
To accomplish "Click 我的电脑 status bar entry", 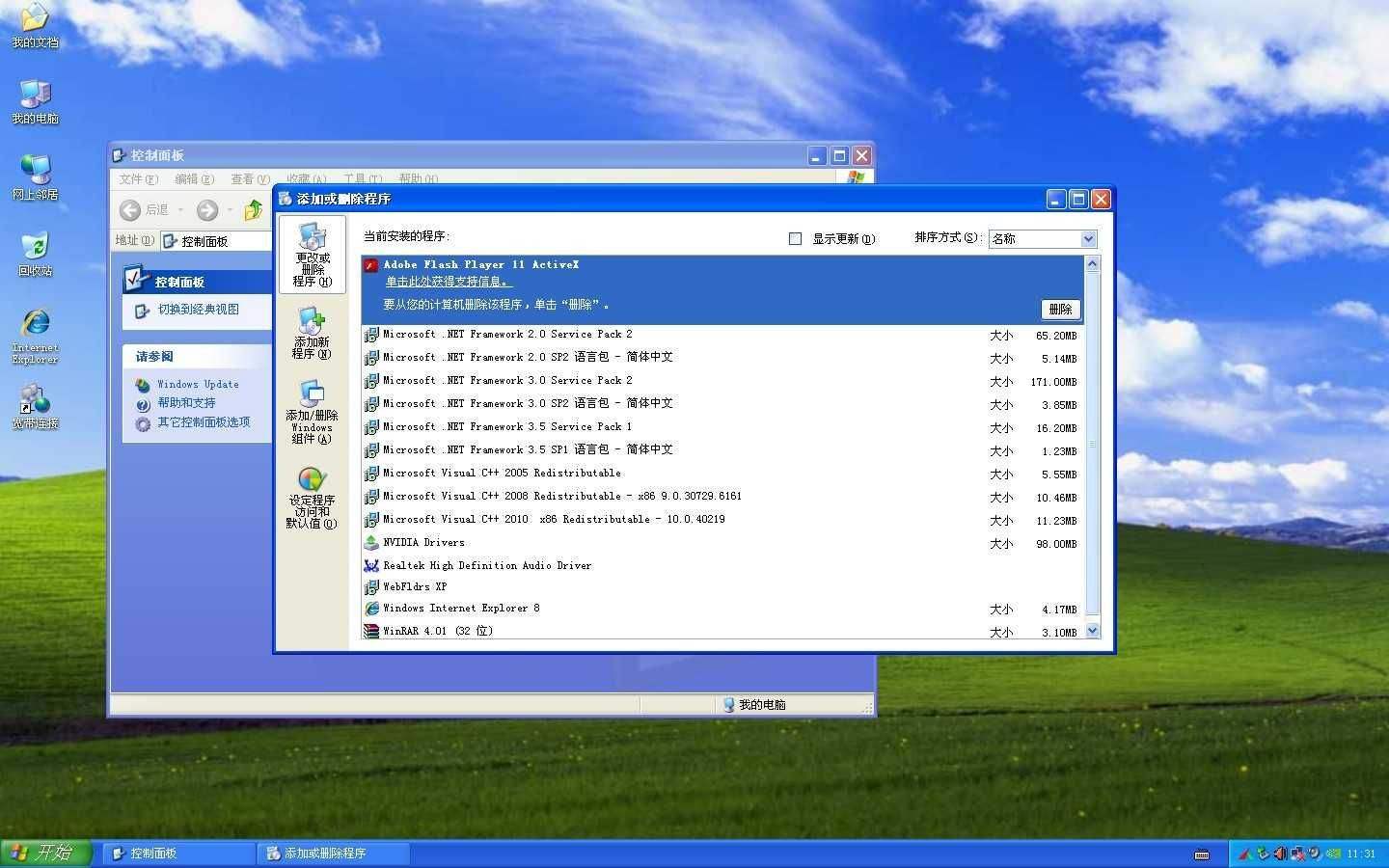I will (754, 705).
